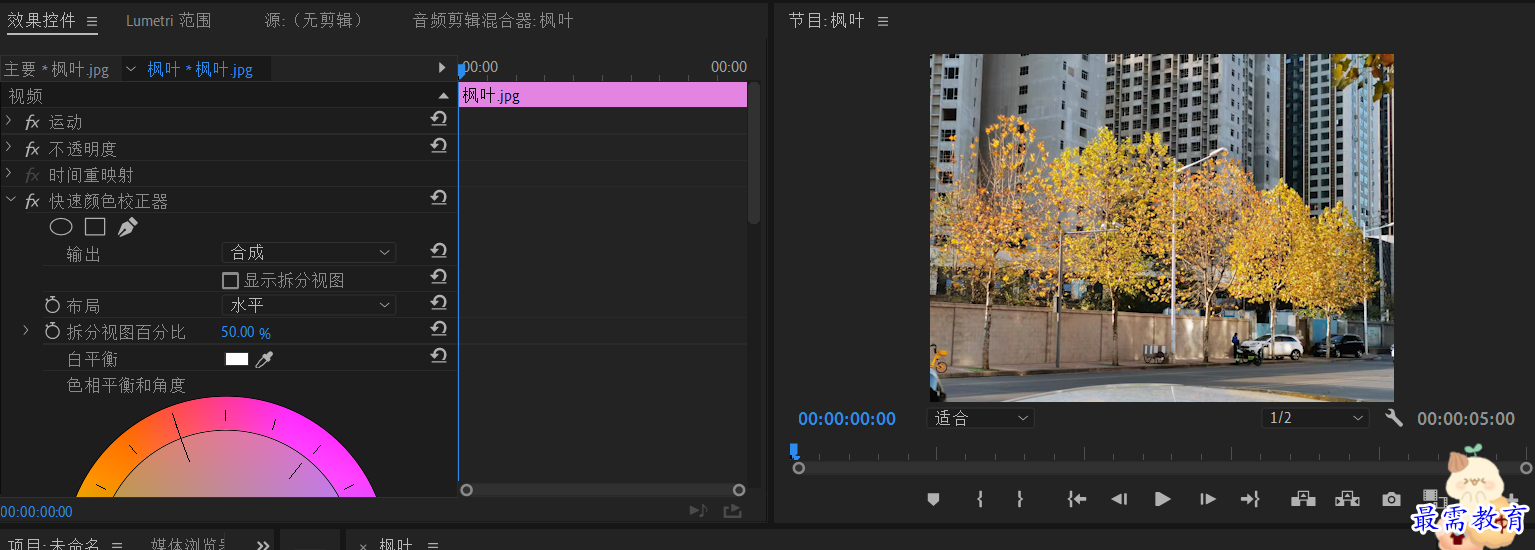Click the 50.00 % split view value
Image resolution: width=1535 pixels, height=550 pixels.
point(246,332)
